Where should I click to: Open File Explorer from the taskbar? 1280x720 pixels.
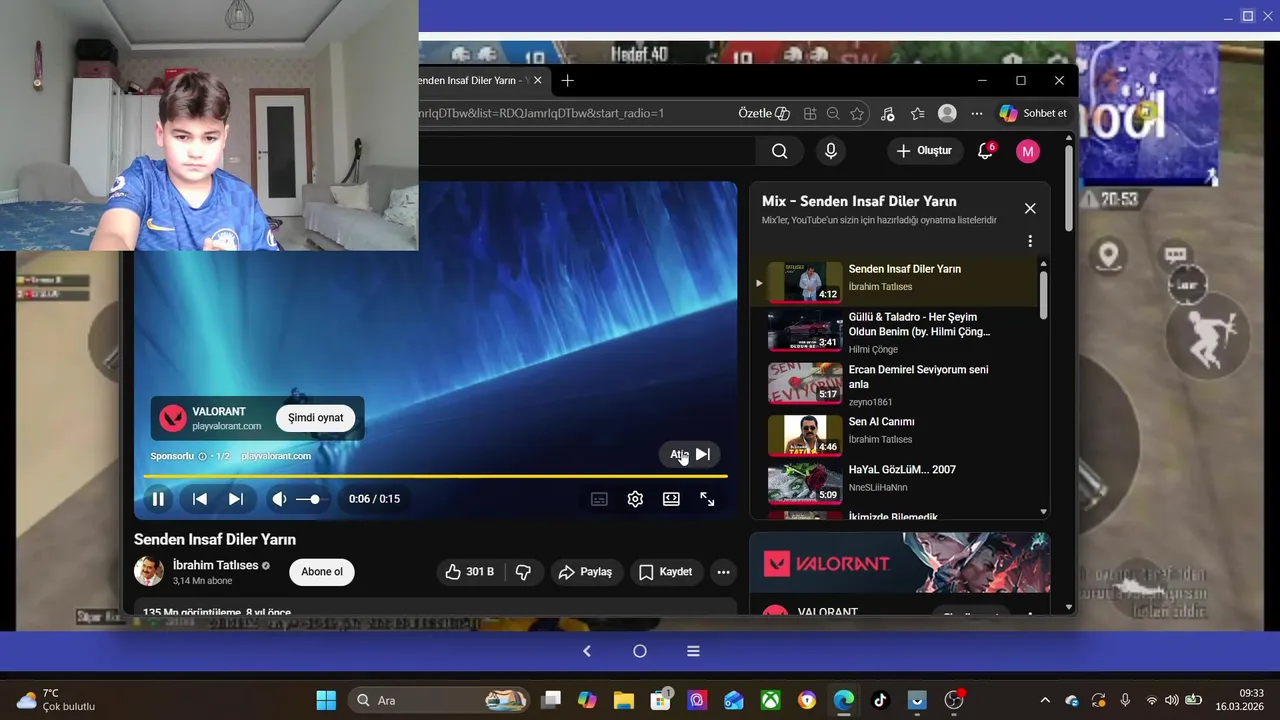(624, 700)
